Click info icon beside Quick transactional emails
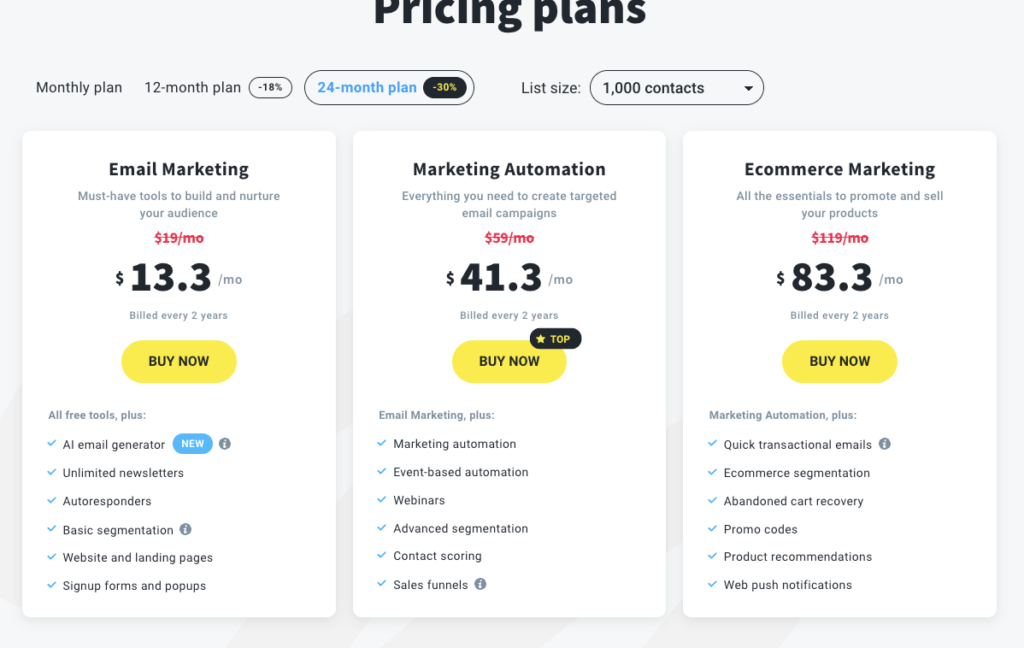The image size is (1024, 648). click(x=884, y=444)
